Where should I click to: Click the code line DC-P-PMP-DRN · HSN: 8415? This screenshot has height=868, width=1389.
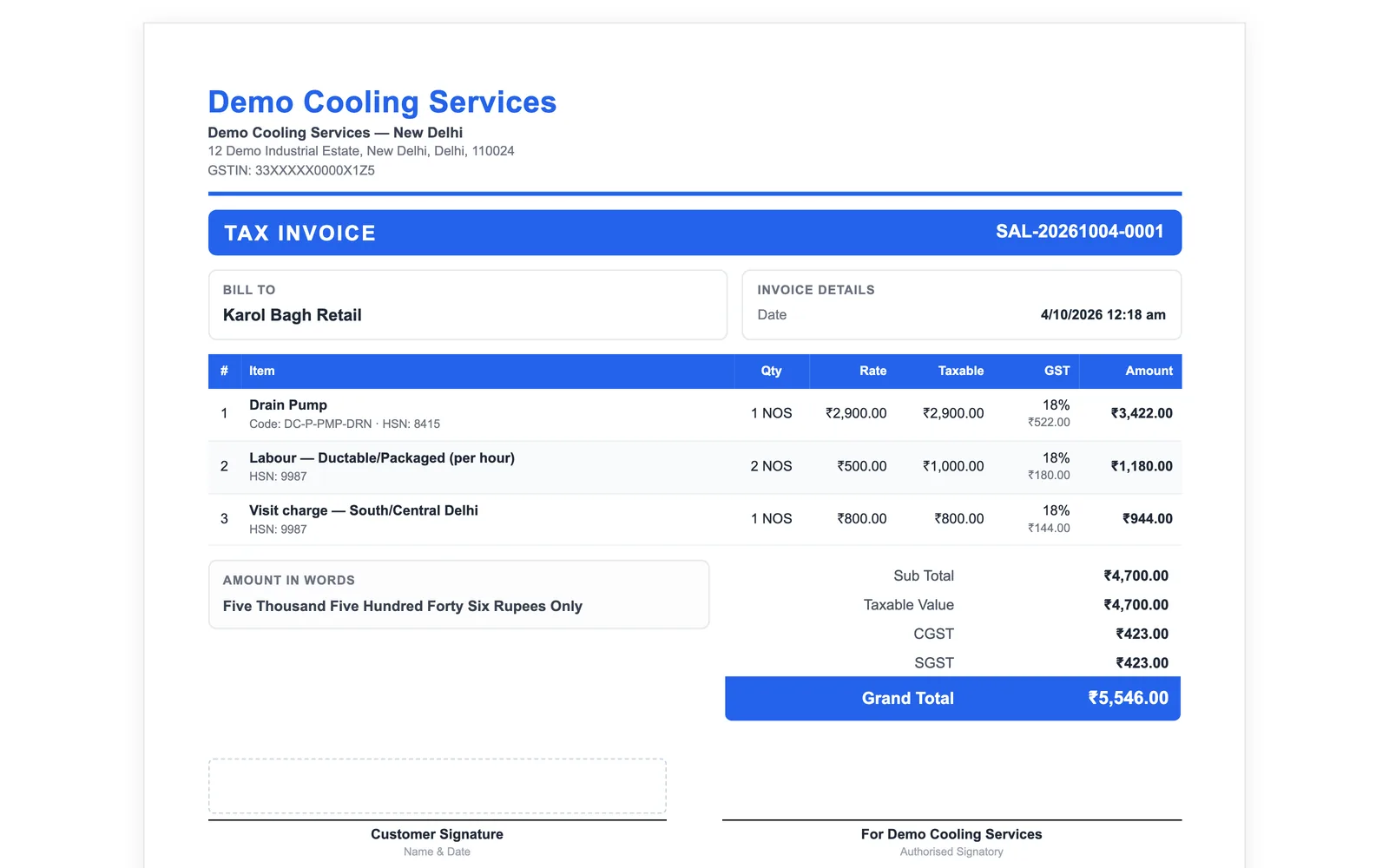[345, 424]
